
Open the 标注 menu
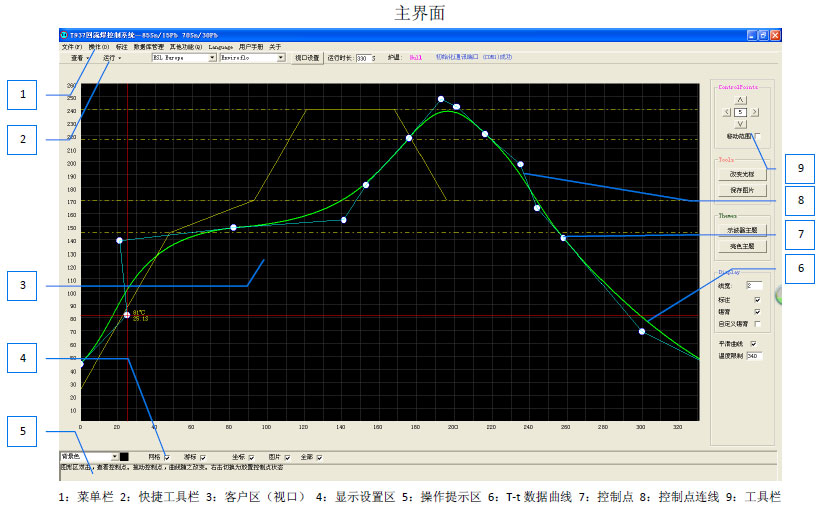[x=122, y=47]
